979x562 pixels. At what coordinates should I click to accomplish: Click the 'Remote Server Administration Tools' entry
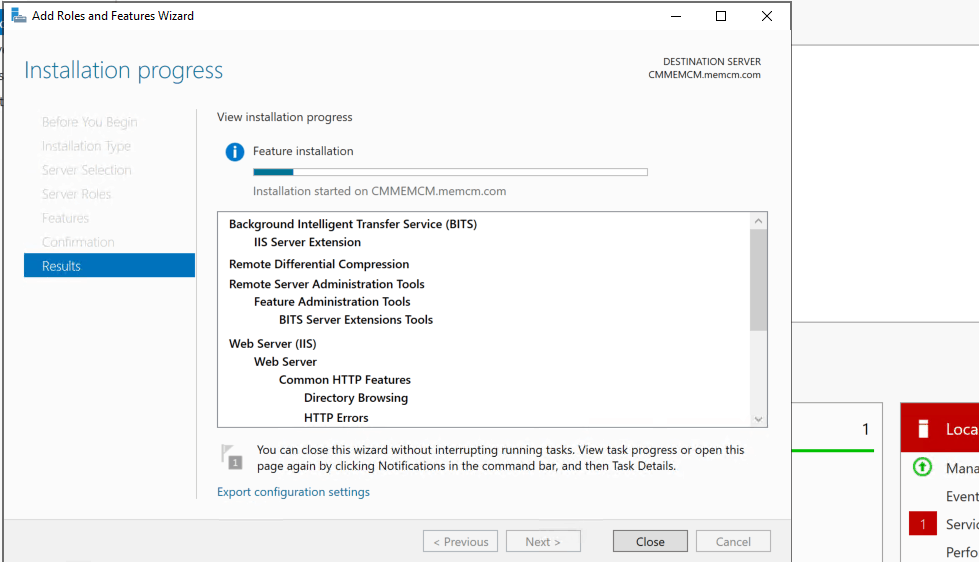(x=327, y=284)
